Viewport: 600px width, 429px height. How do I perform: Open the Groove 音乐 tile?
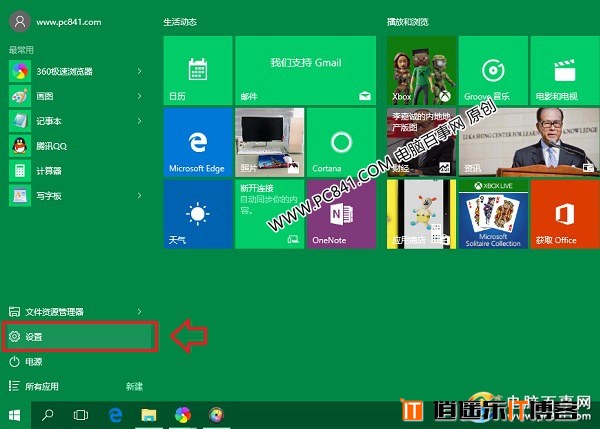(493, 70)
